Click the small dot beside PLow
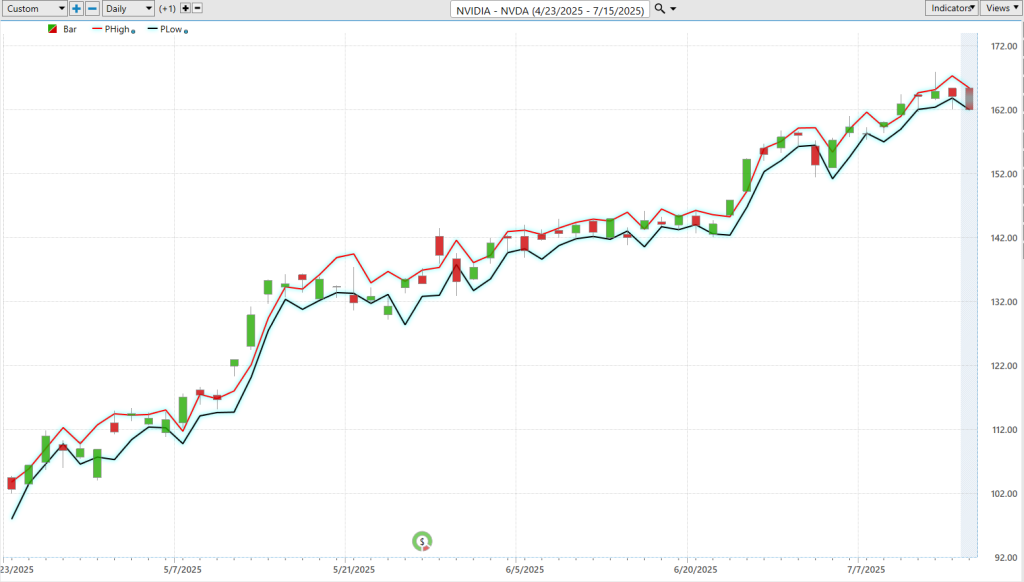Screen dimensions: 1024x582 coord(187,32)
